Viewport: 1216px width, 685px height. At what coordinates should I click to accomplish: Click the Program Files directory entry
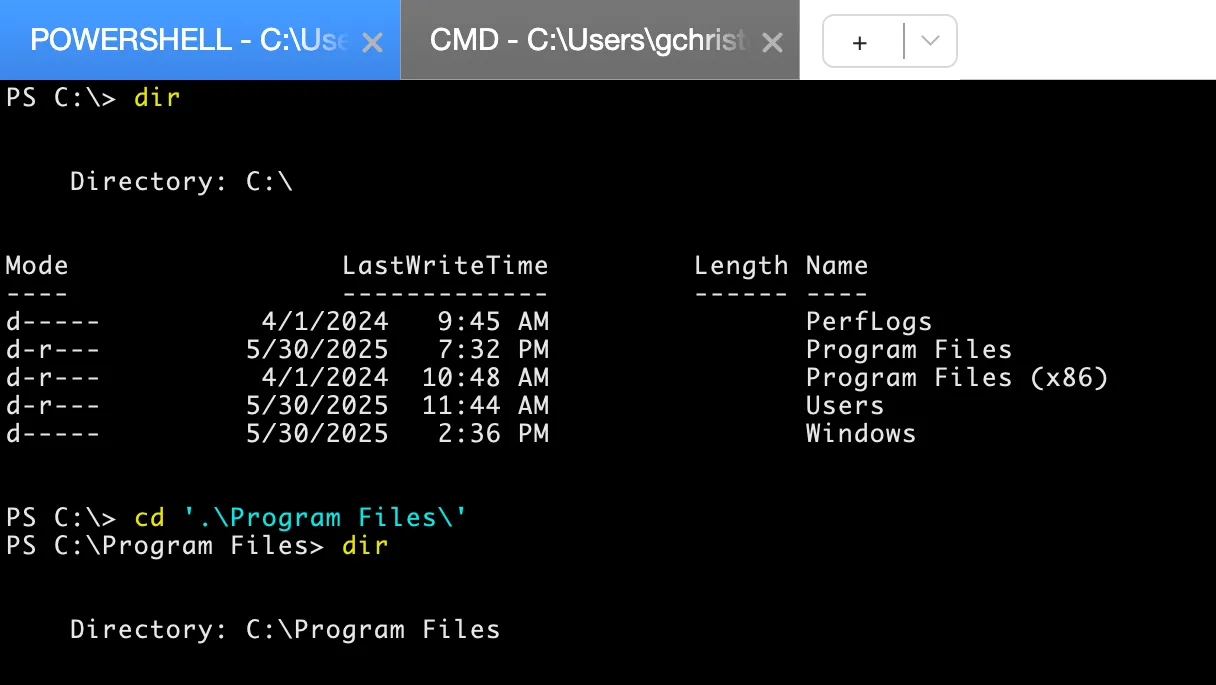pos(908,349)
